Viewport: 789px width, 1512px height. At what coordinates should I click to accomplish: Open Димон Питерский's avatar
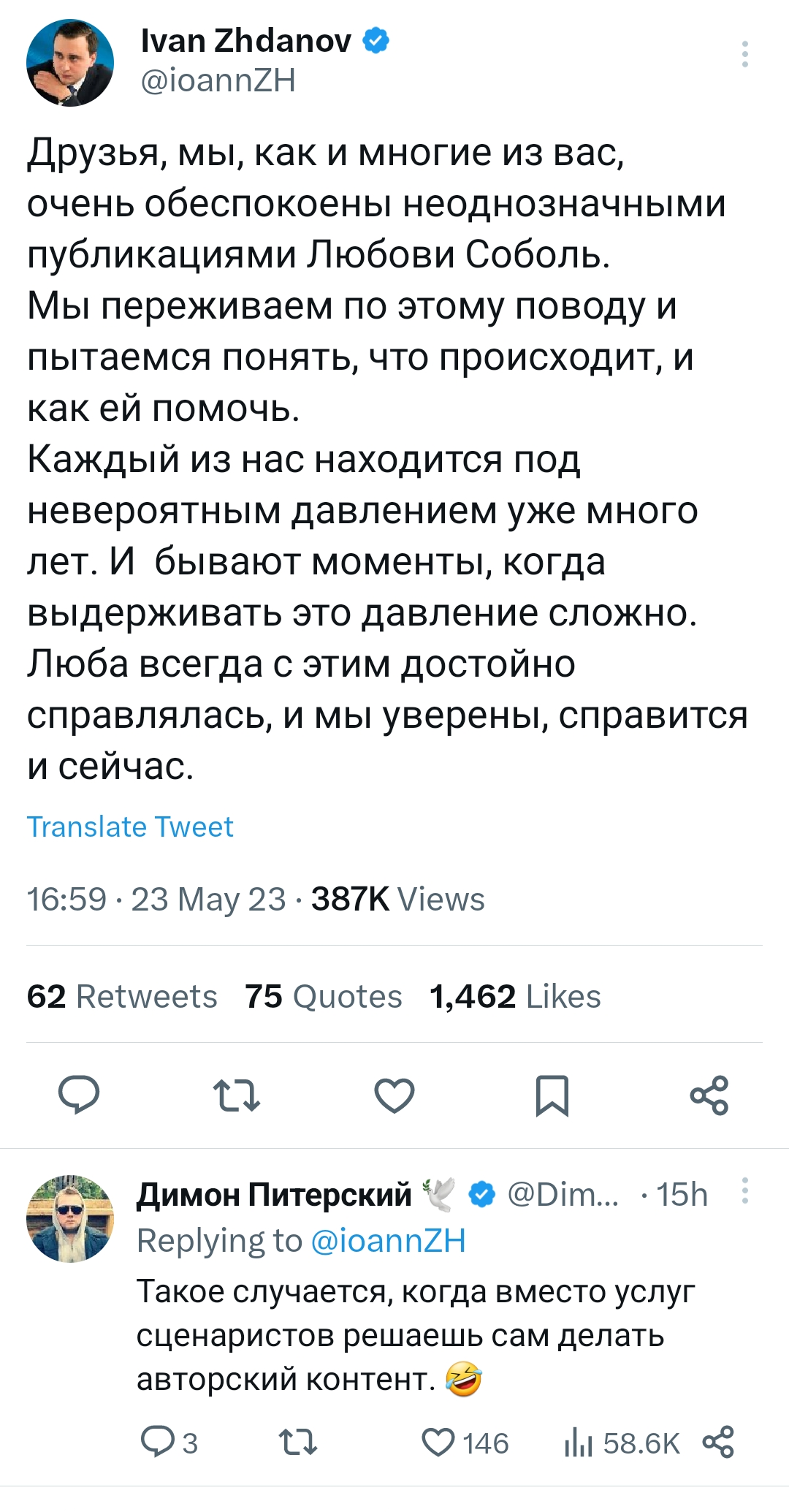coord(70,1219)
